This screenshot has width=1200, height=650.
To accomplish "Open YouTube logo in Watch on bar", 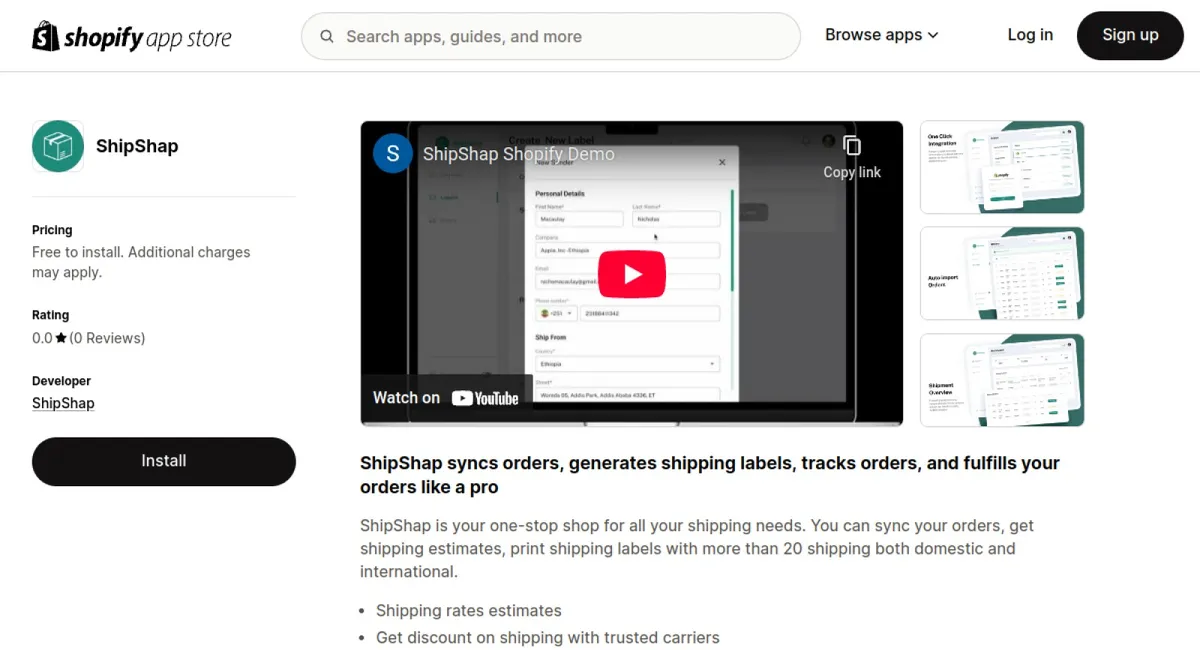I will point(485,398).
